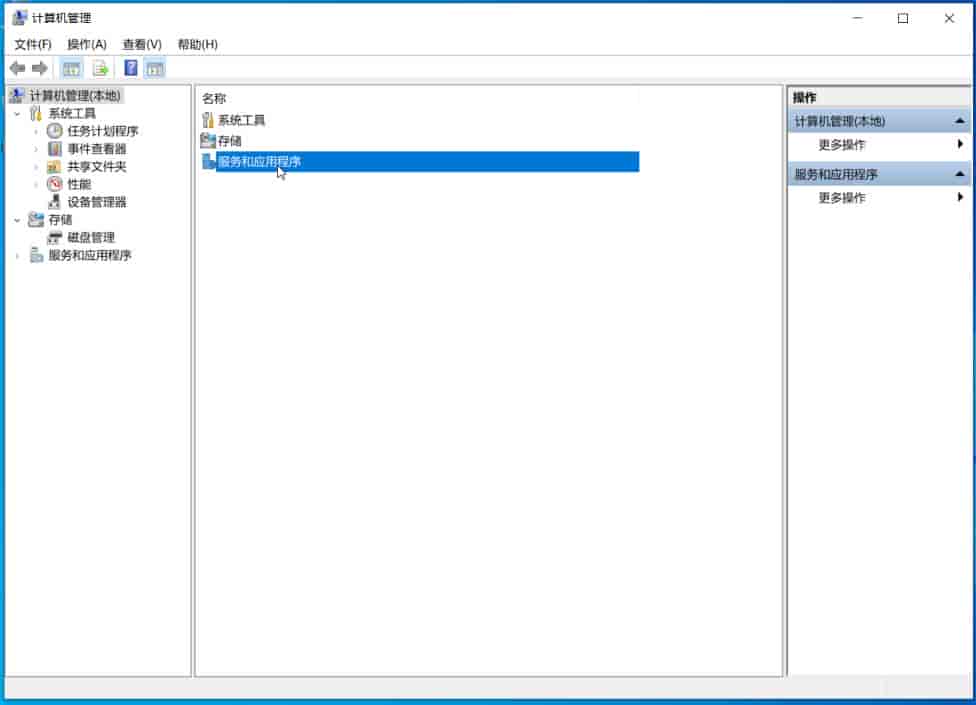
Task: Click the 服务和应用程序 icon in the center list
Action: pyautogui.click(x=209, y=162)
